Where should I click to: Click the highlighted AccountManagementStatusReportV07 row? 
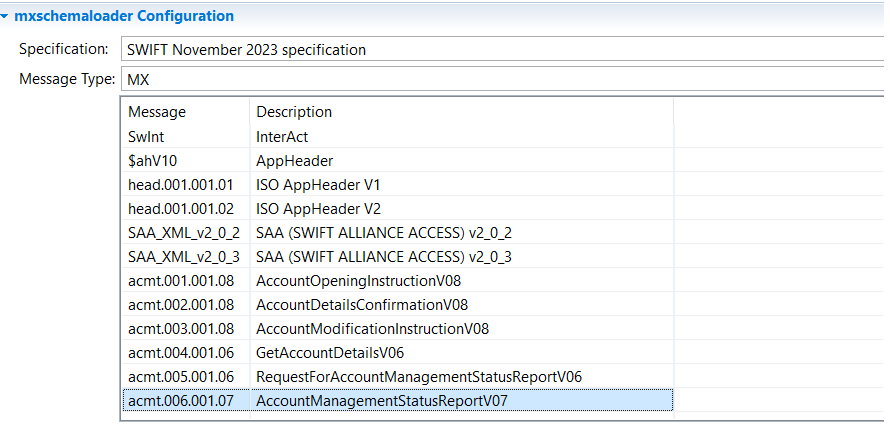click(382, 400)
